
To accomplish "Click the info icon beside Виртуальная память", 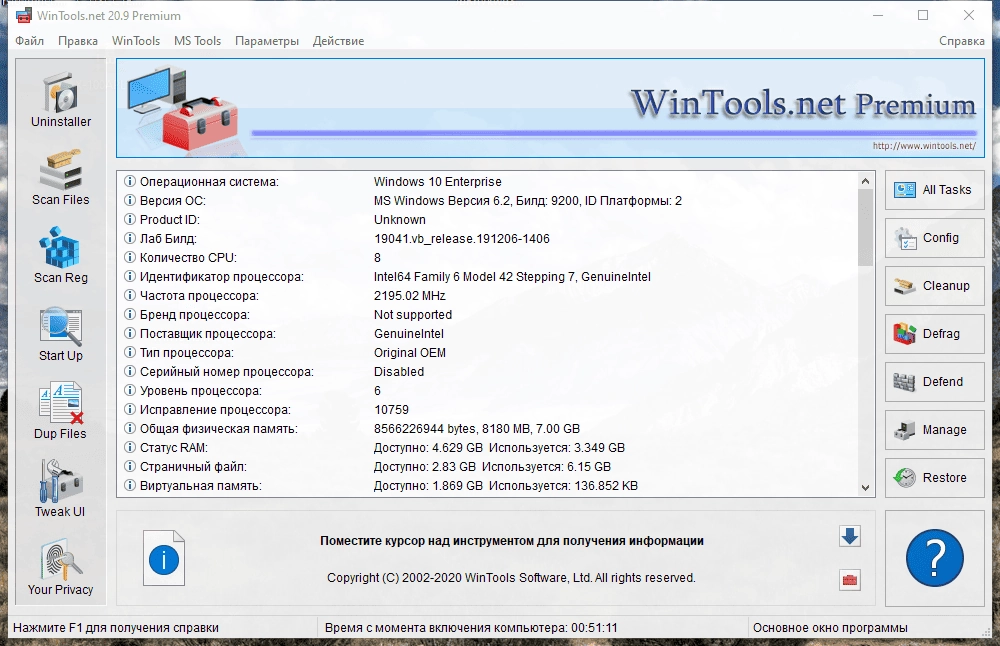I will click(129, 485).
